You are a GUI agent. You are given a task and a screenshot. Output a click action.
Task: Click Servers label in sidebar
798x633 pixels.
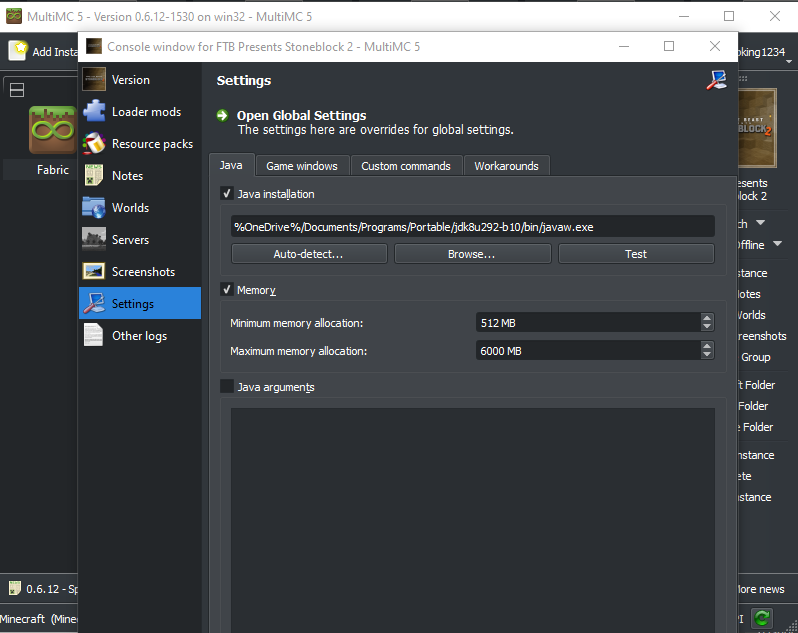[131, 240]
